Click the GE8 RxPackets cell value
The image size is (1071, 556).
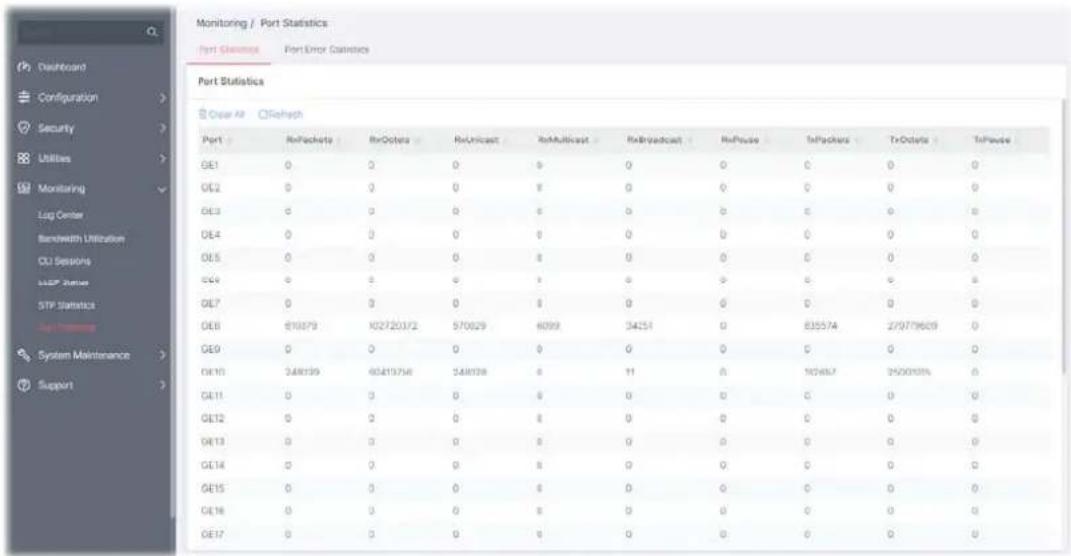[301, 326]
